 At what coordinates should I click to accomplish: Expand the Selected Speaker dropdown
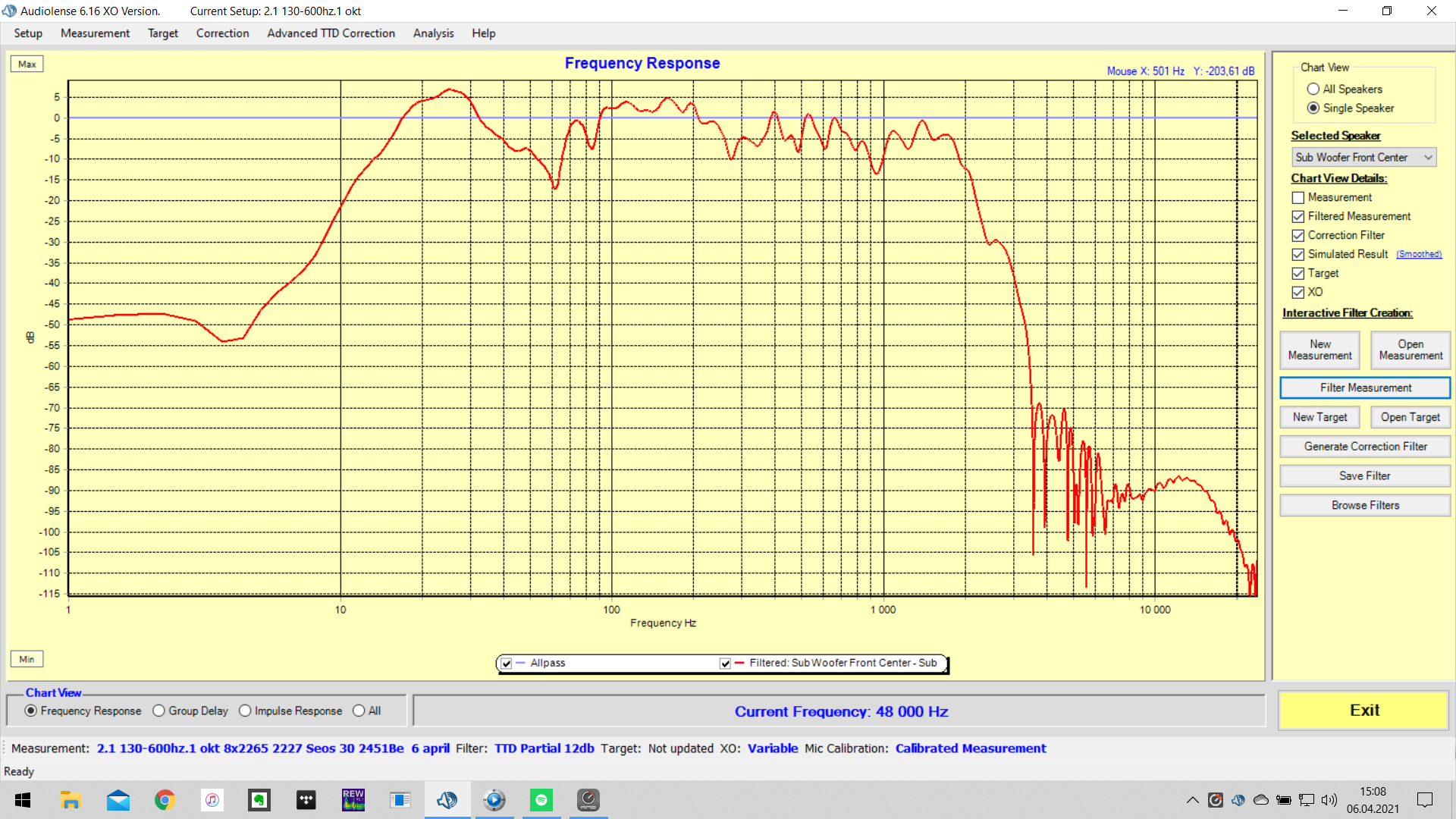pos(1429,158)
